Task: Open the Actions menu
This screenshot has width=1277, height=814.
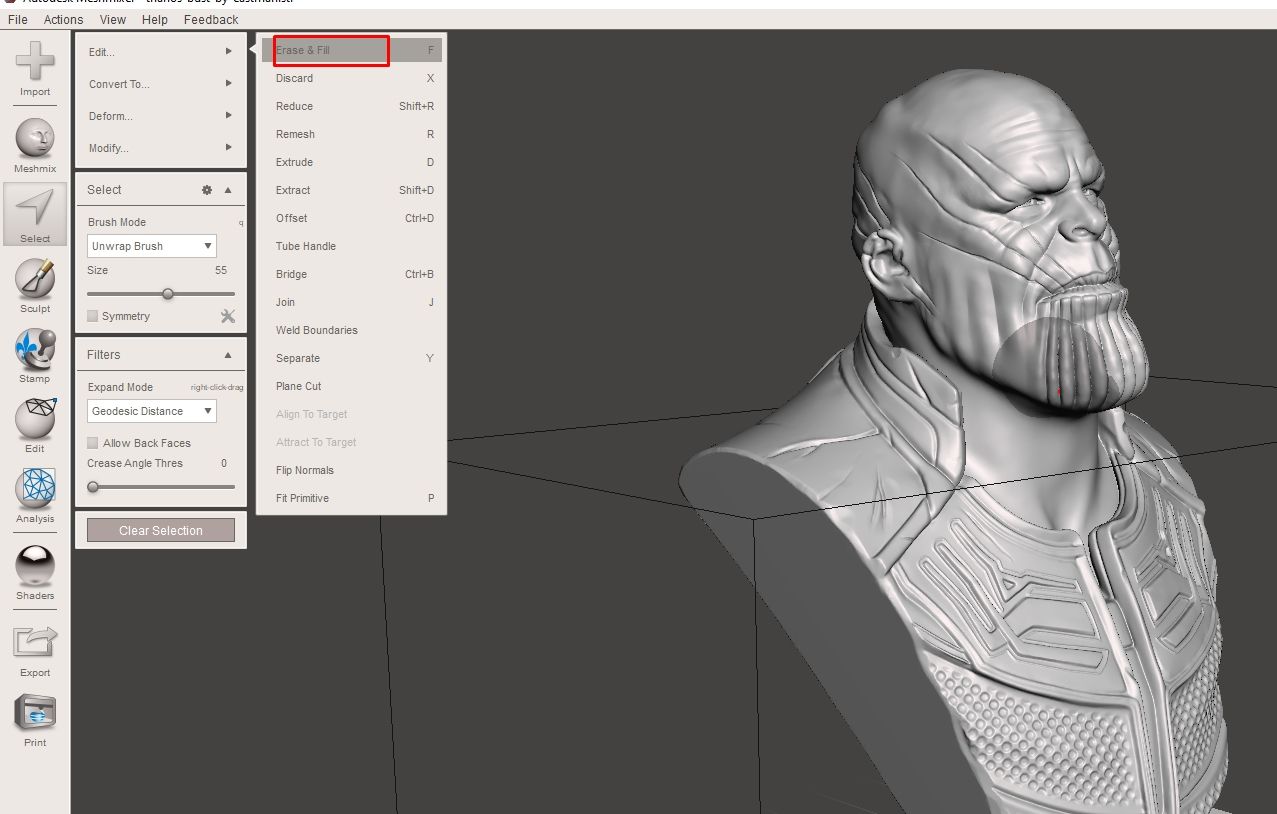Action: pyautogui.click(x=63, y=19)
